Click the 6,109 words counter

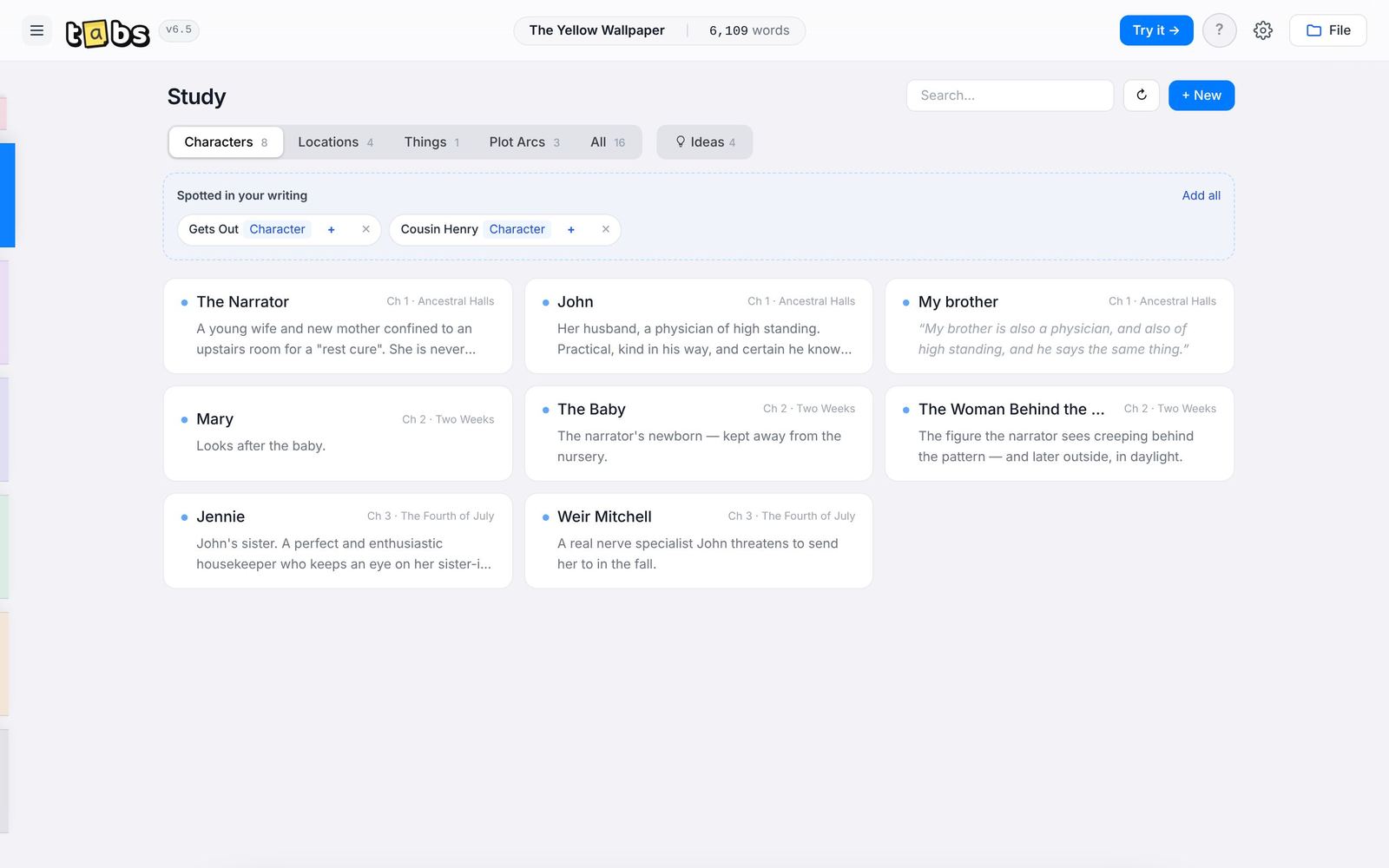749,30
